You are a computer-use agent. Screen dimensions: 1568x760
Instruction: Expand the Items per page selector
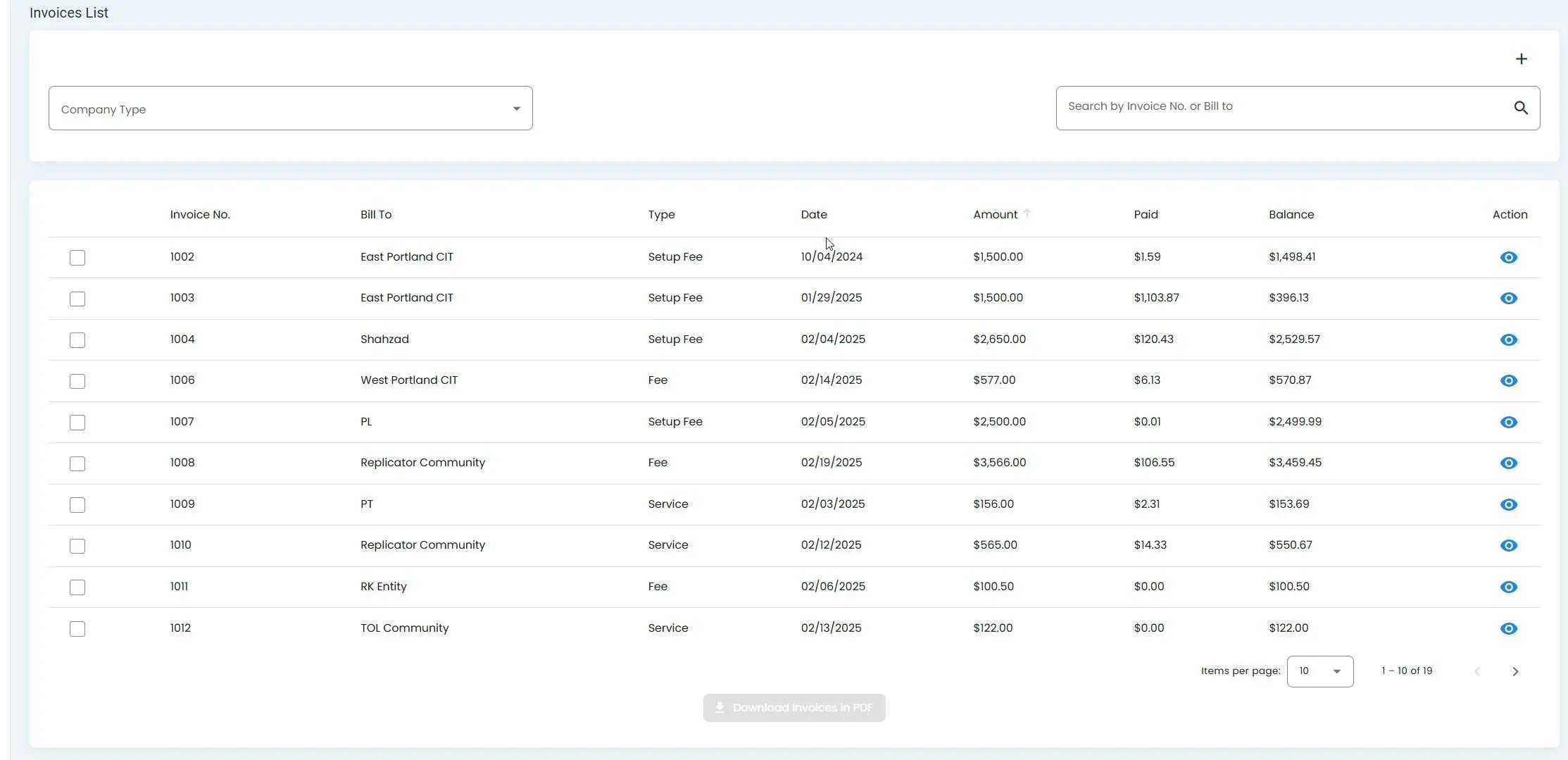pyautogui.click(x=1319, y=672)
